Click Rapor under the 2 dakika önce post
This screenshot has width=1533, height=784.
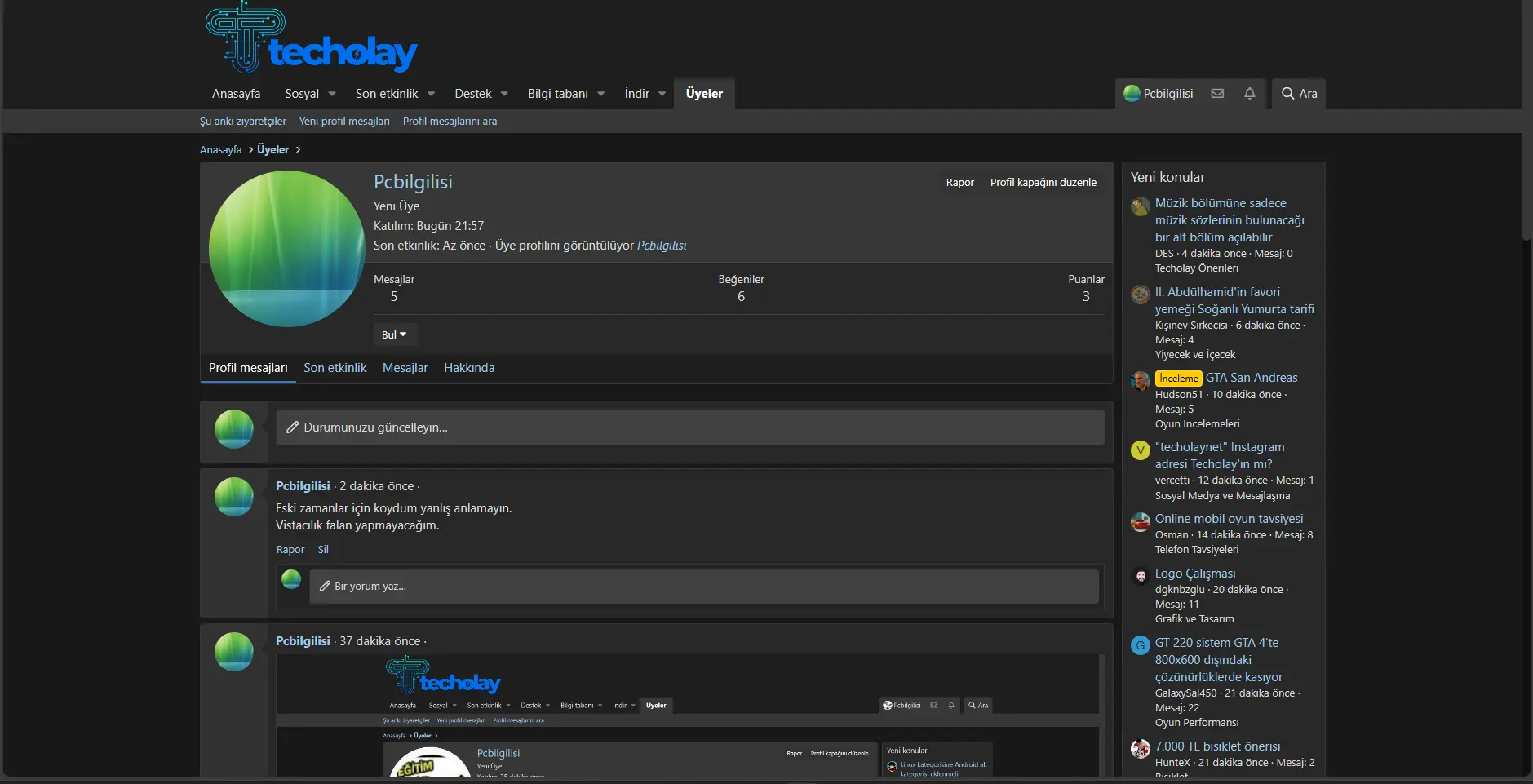[x=290, y=550]
